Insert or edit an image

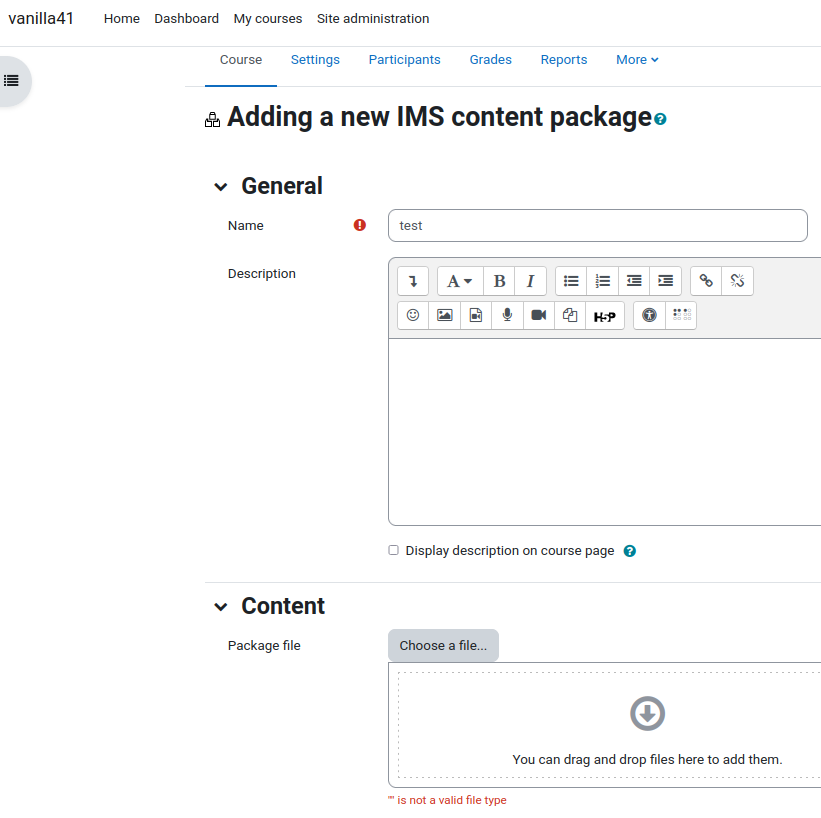point(445,315)
